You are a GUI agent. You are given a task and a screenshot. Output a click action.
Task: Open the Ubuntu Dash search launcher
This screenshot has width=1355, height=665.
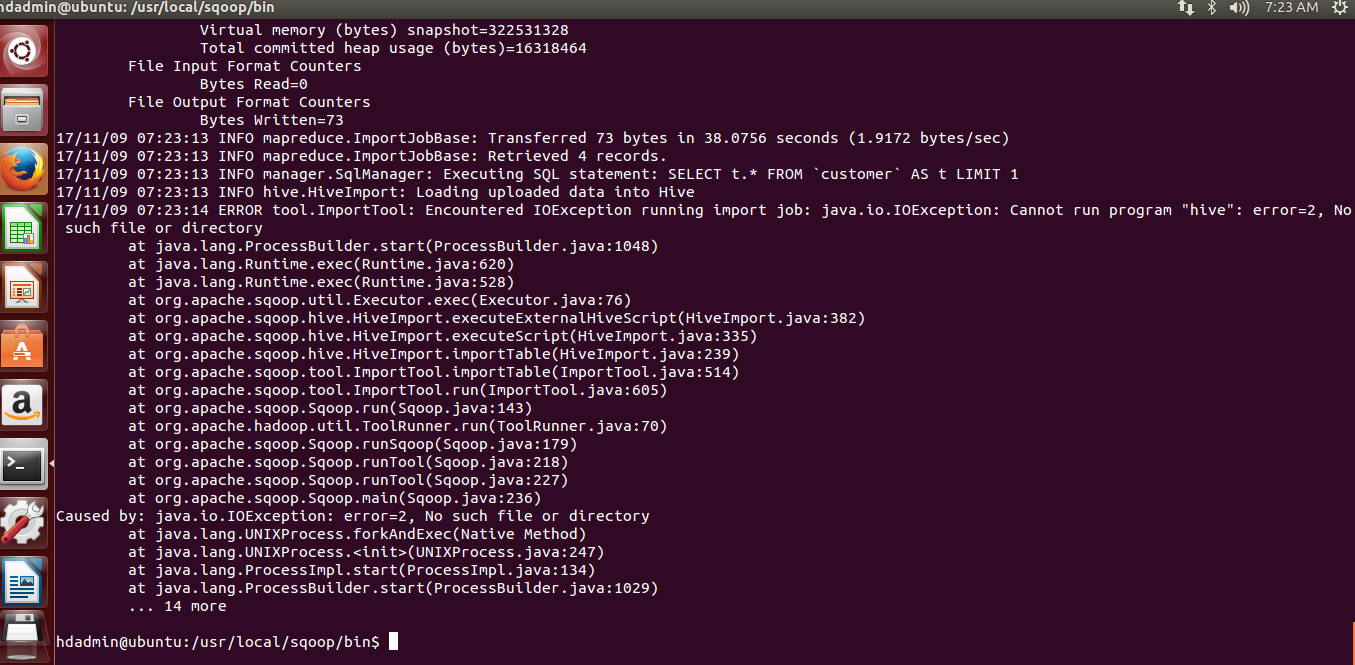24,50
